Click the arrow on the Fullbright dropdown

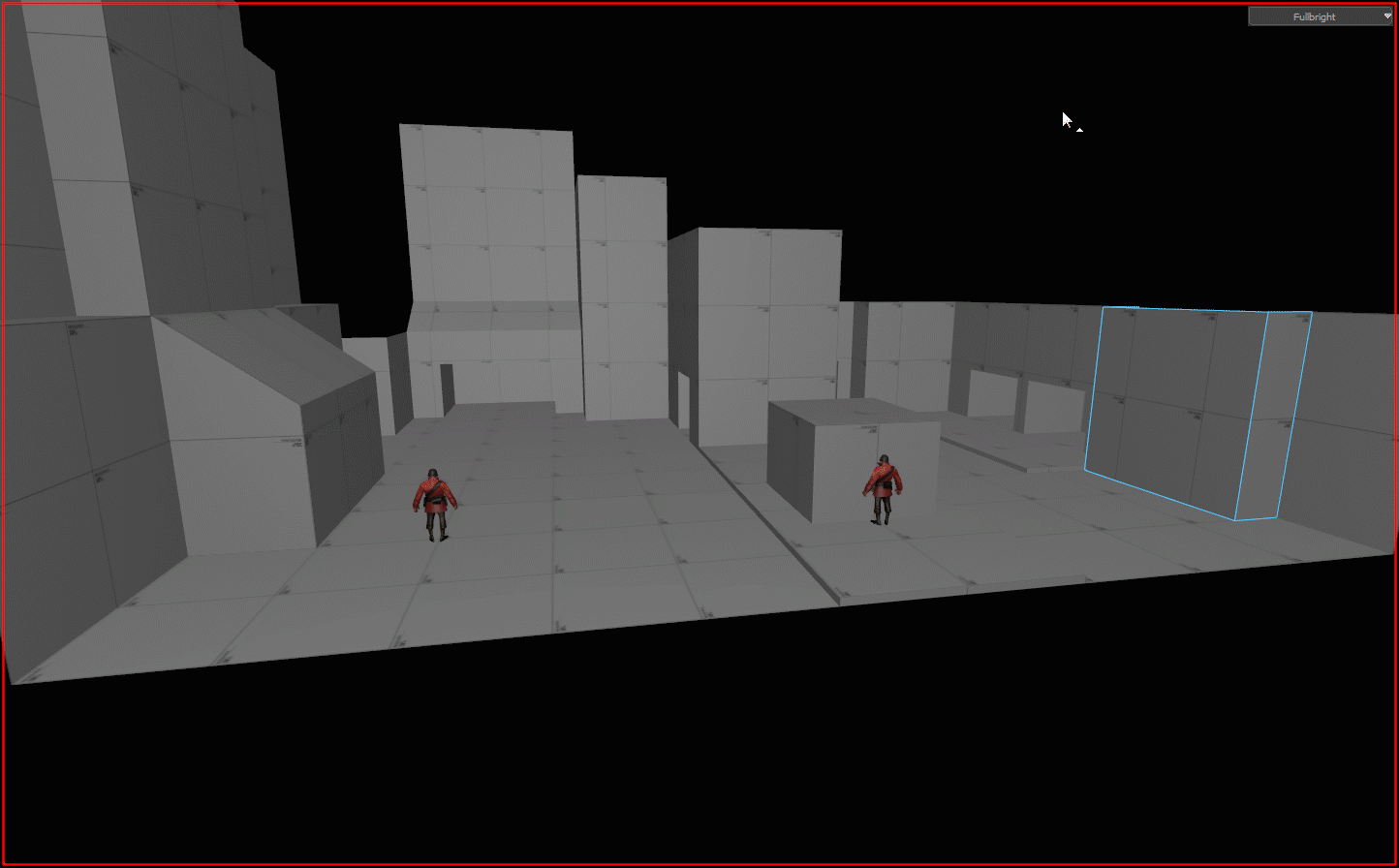1387,16
